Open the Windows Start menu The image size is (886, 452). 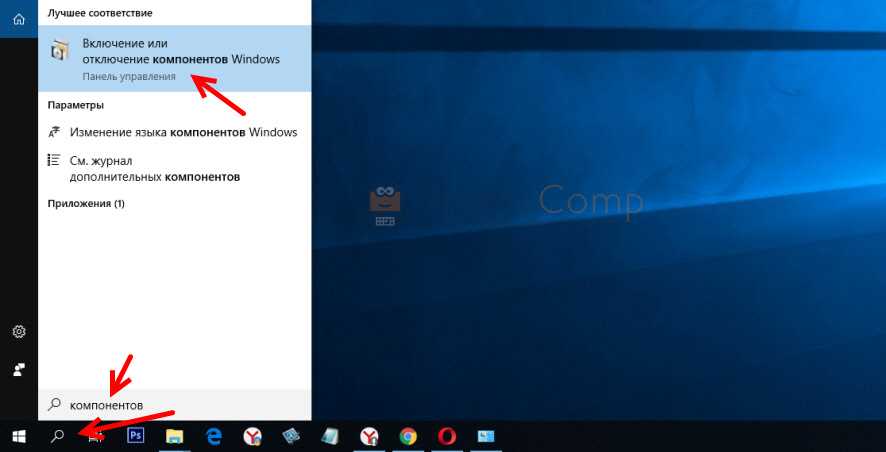(18, 436)
